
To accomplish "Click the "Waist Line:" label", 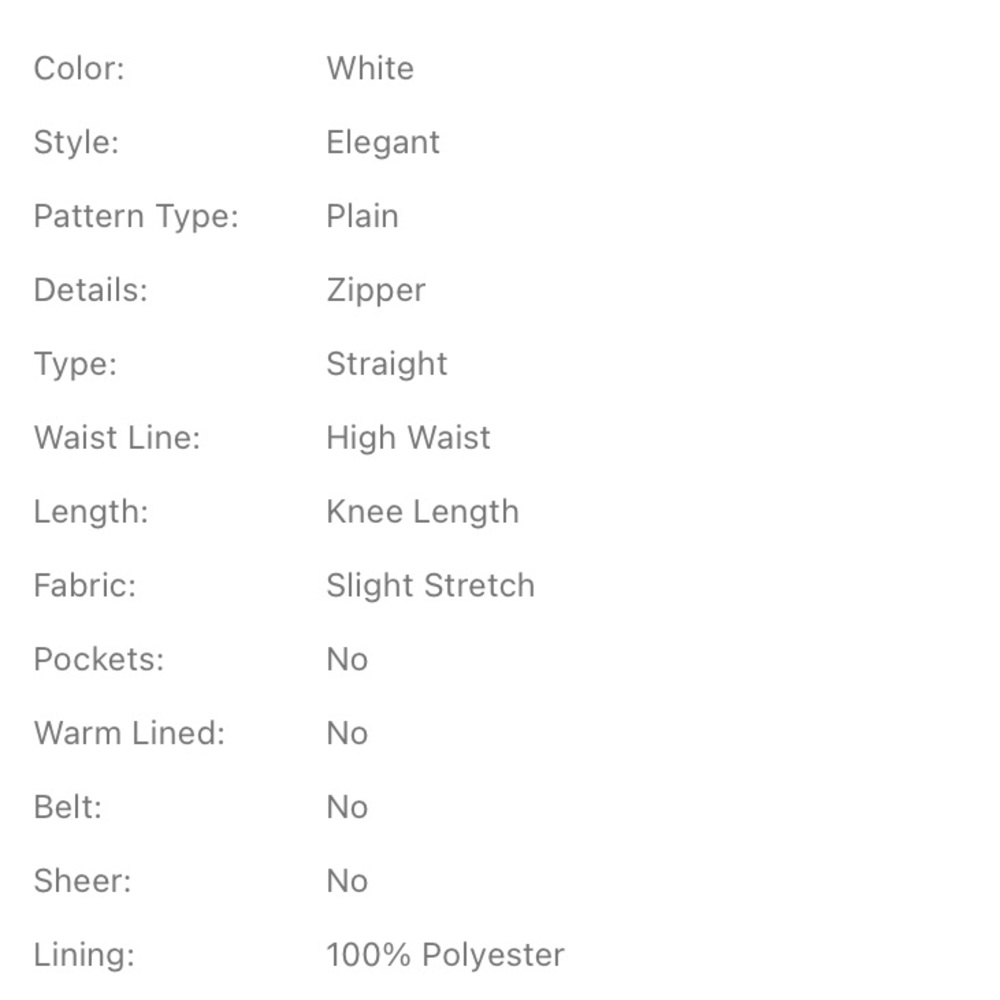I will coord(117,438).
